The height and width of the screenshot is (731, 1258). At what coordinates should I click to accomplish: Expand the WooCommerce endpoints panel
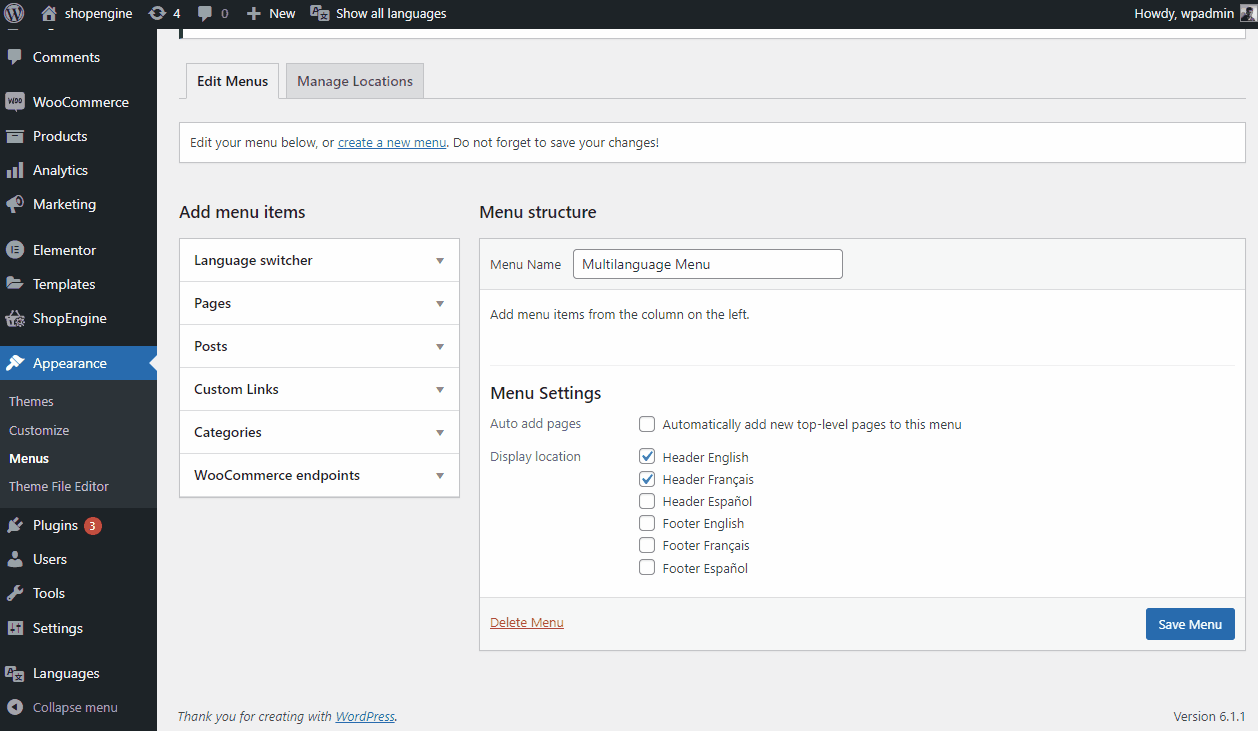pyautogui.click(x=440, y=476)
